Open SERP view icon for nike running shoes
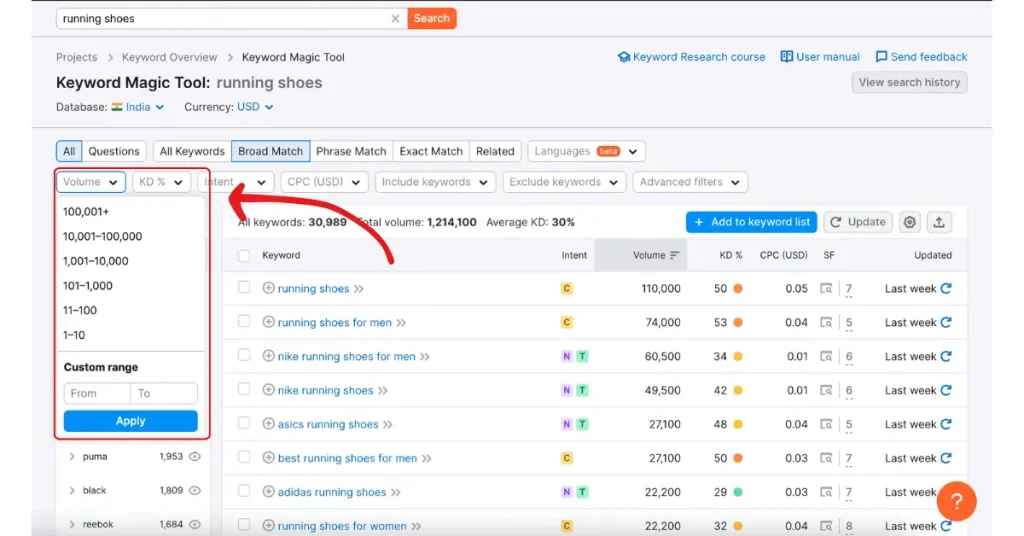The width and height of the screenshot is (1024, 536). tap(826, 390)
